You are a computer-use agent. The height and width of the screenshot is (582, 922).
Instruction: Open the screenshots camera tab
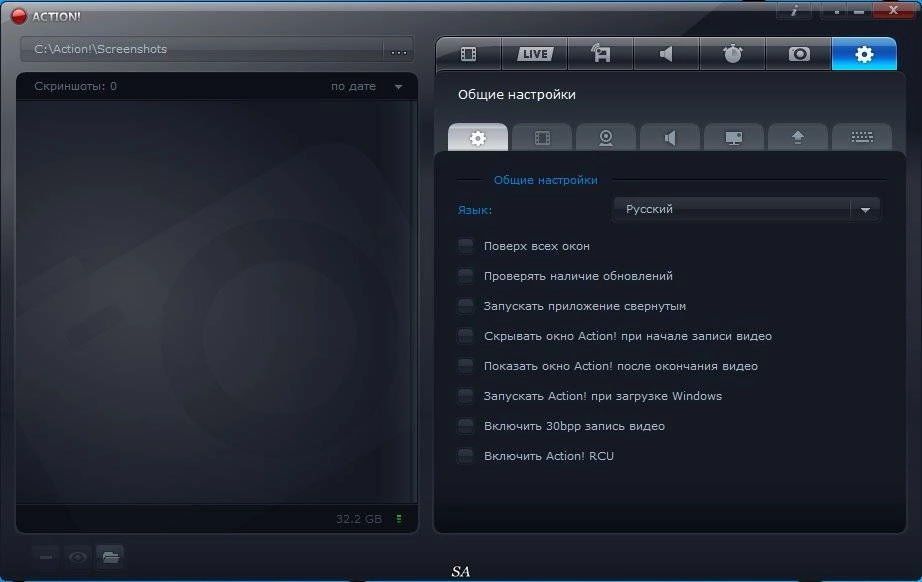[x=799, y=54]
